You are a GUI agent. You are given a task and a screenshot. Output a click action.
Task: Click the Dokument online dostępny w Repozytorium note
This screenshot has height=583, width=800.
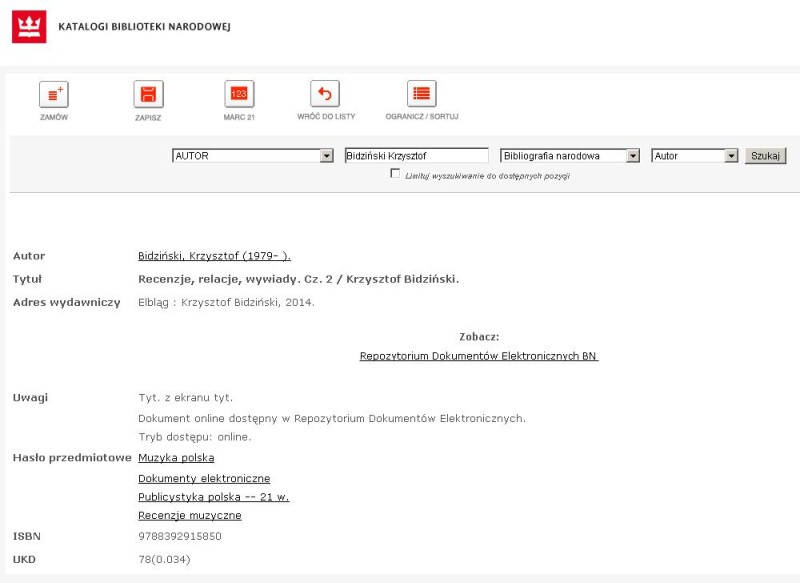tap(332, 419)
